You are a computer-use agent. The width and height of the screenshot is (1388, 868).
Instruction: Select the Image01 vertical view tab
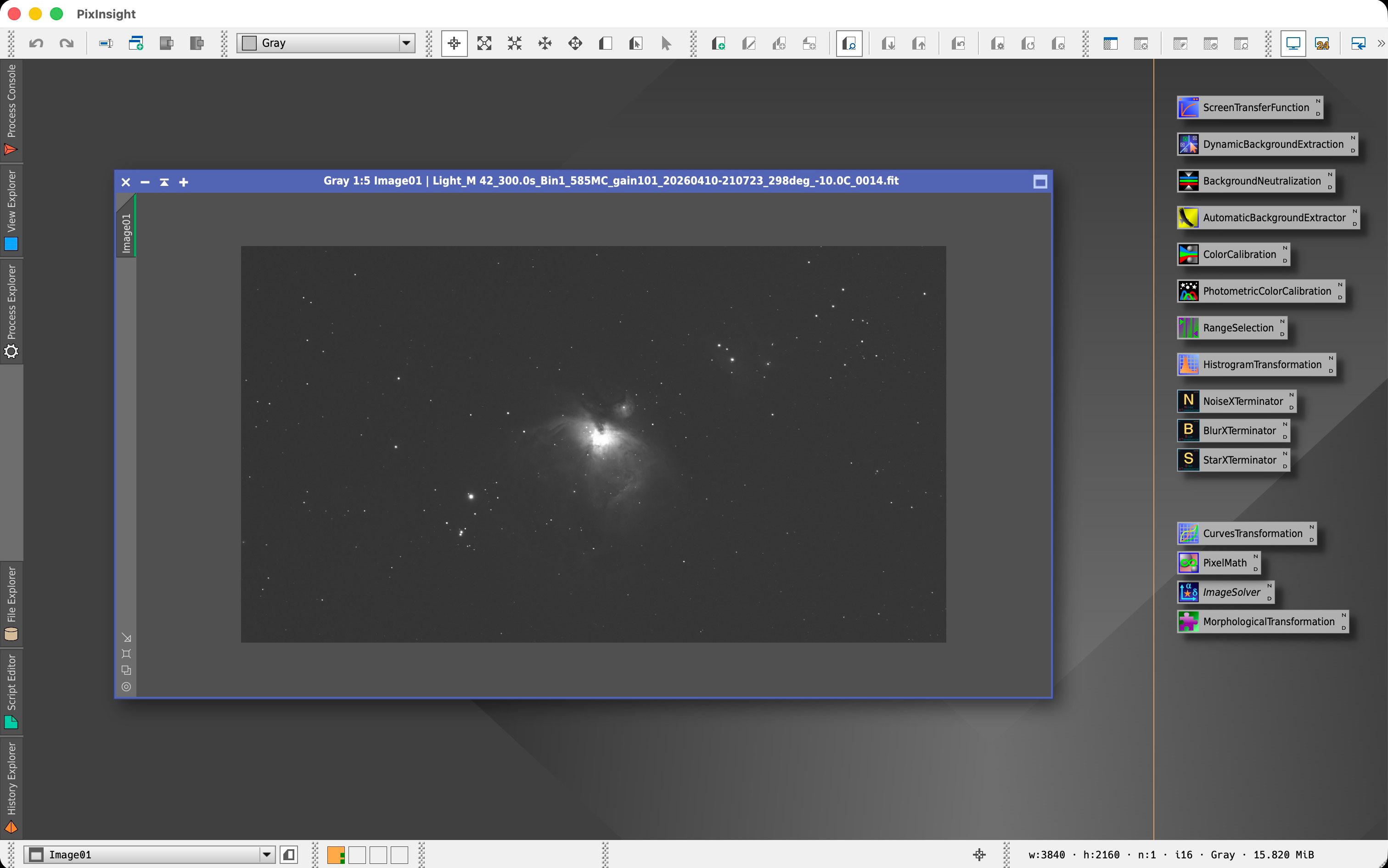126,227
